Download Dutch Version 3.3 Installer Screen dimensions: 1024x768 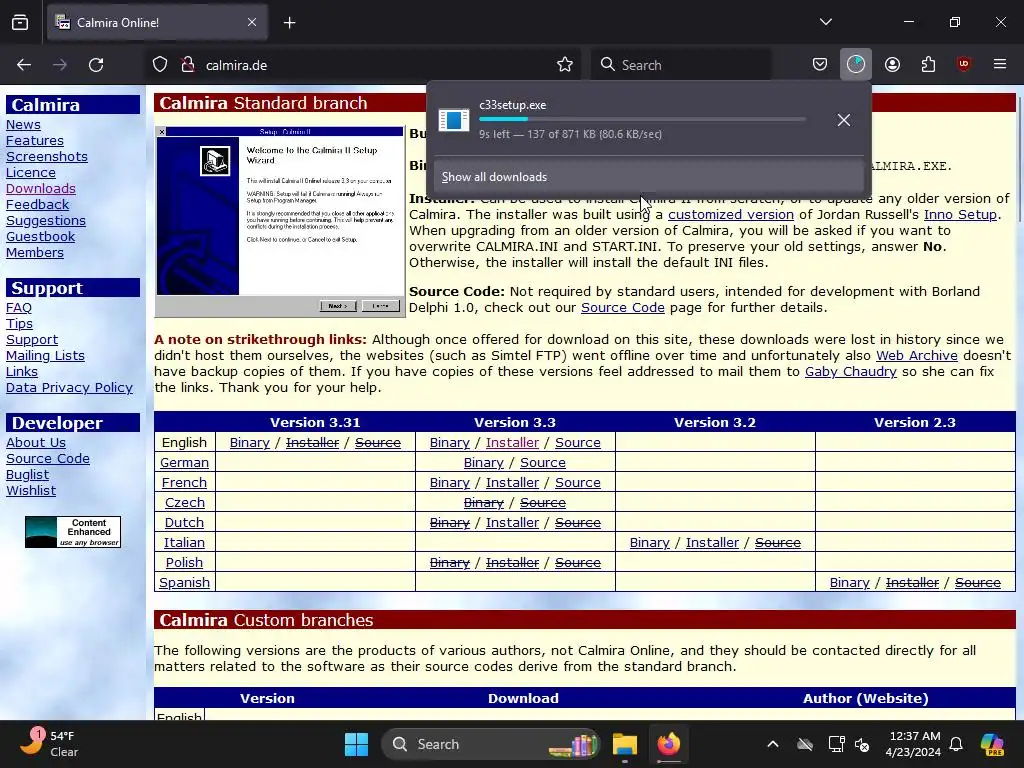coord(512,522)
